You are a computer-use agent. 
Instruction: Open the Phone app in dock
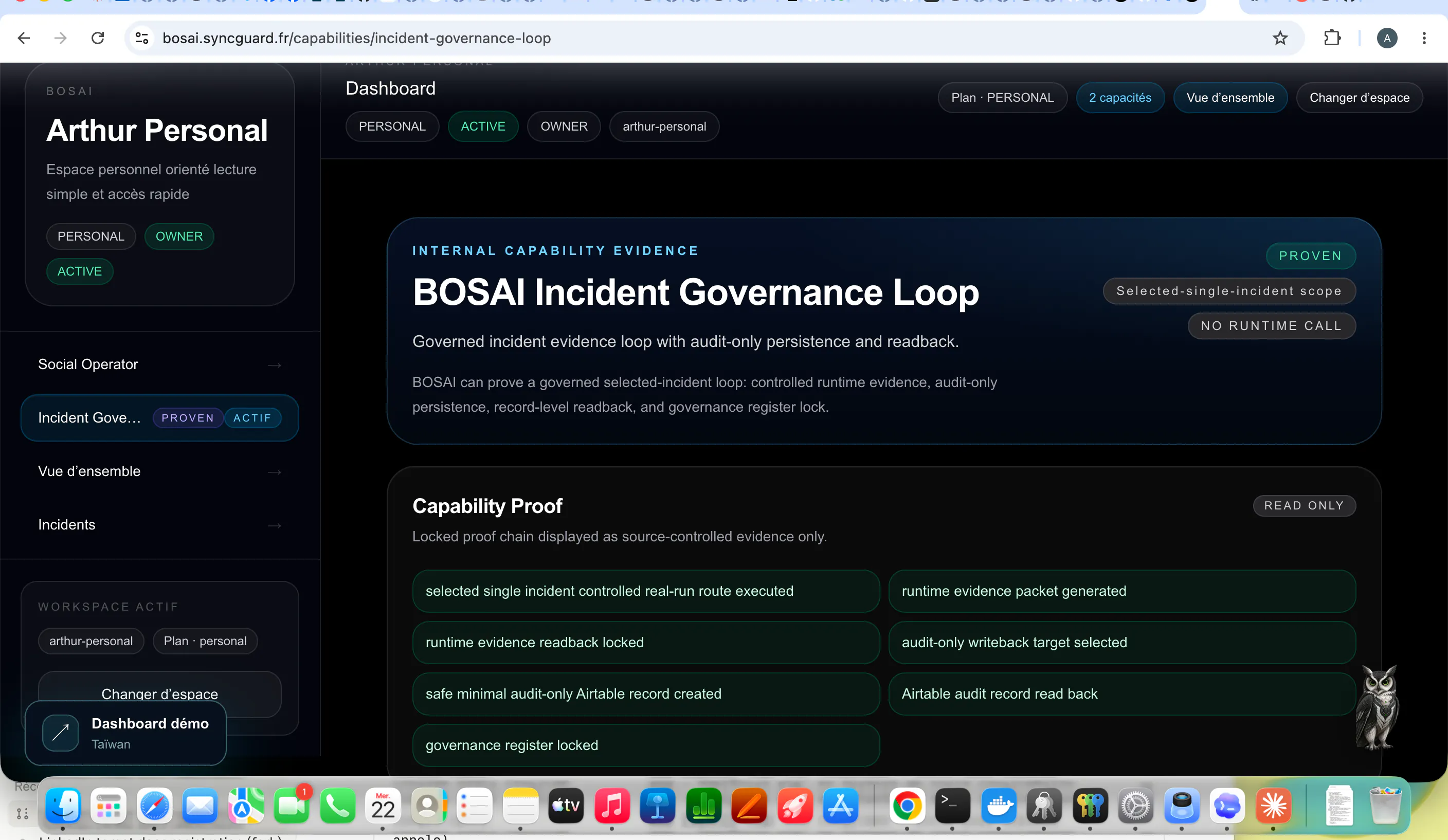tap(337, 806)
